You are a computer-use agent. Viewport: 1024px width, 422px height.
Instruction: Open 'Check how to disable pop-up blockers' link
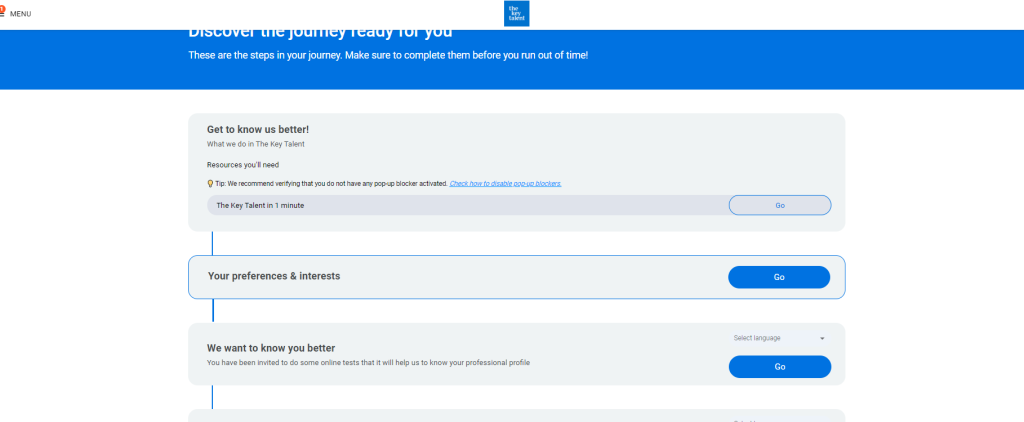505,184
